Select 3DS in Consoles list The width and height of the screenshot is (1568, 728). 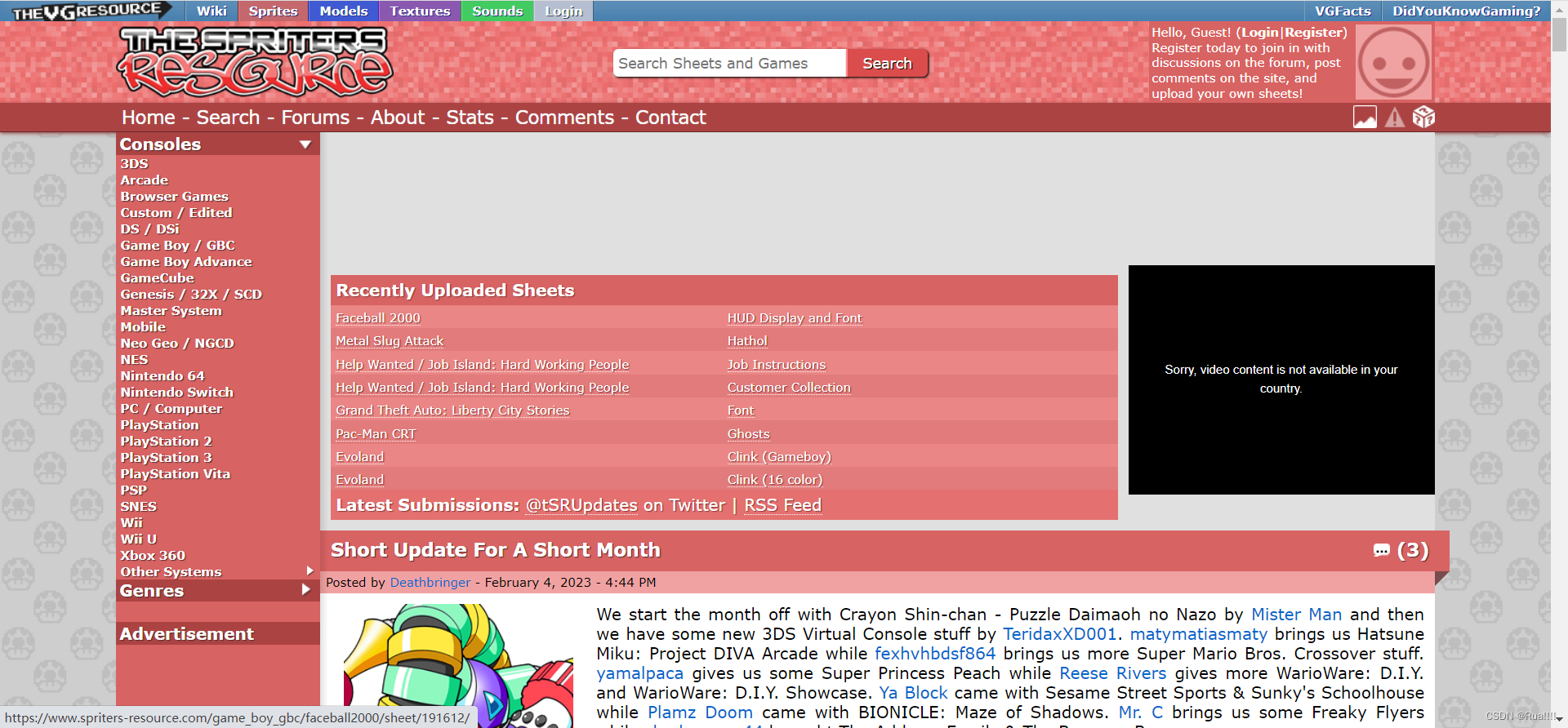click(134, 163)
